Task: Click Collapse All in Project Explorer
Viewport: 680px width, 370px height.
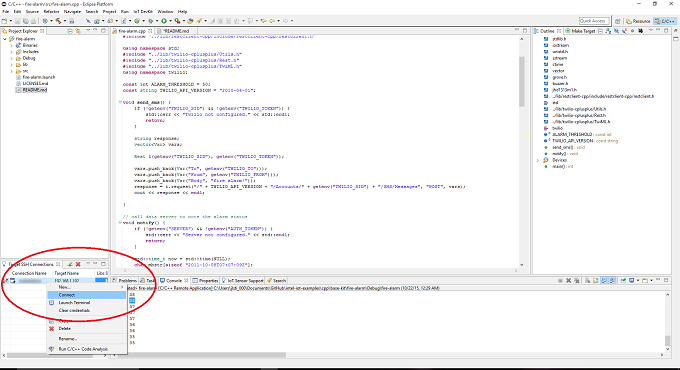Action: [x=70, y=31]
